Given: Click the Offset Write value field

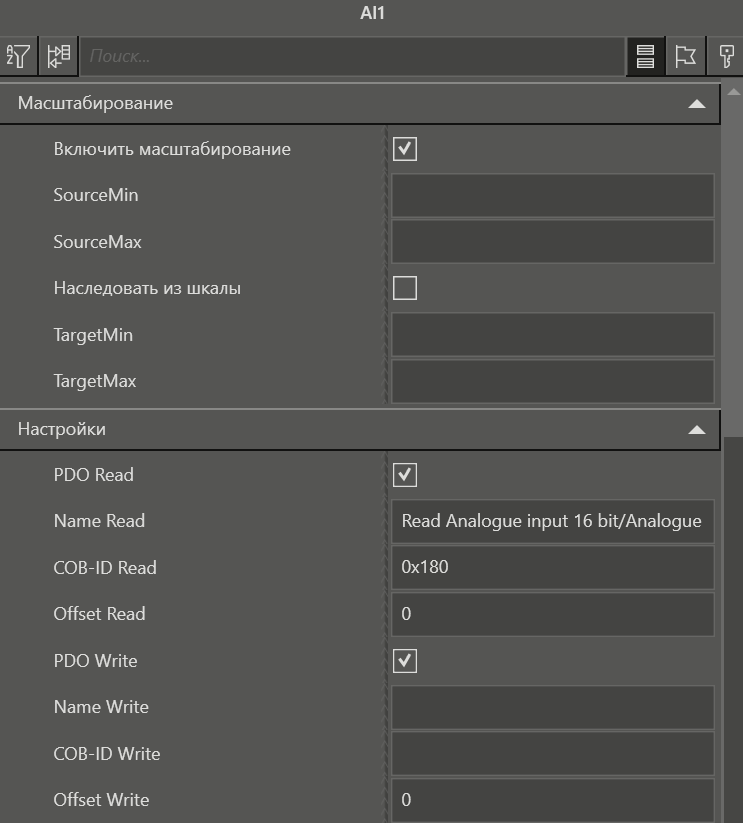Looking at the screenshot, I should (x=553, y=800).
